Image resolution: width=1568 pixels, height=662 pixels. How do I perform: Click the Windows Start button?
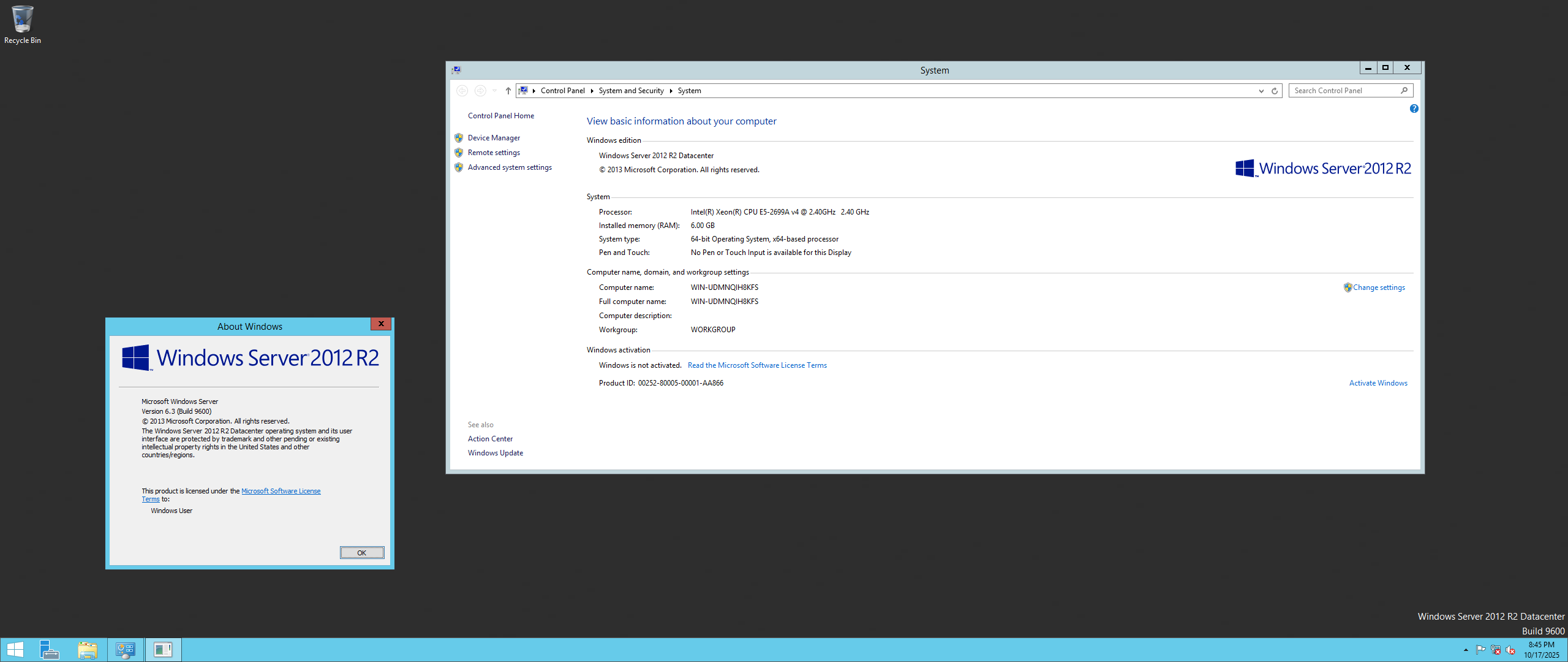click(15, 650)
